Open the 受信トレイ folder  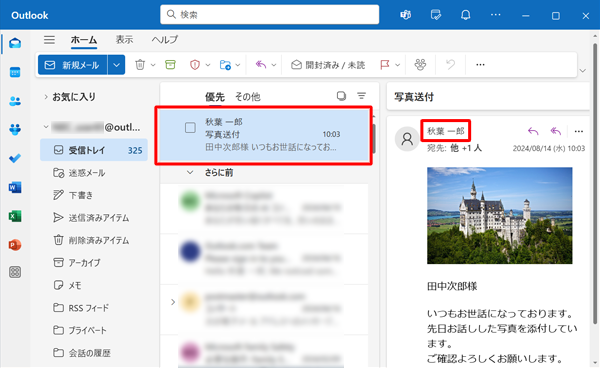pos(94,150)
